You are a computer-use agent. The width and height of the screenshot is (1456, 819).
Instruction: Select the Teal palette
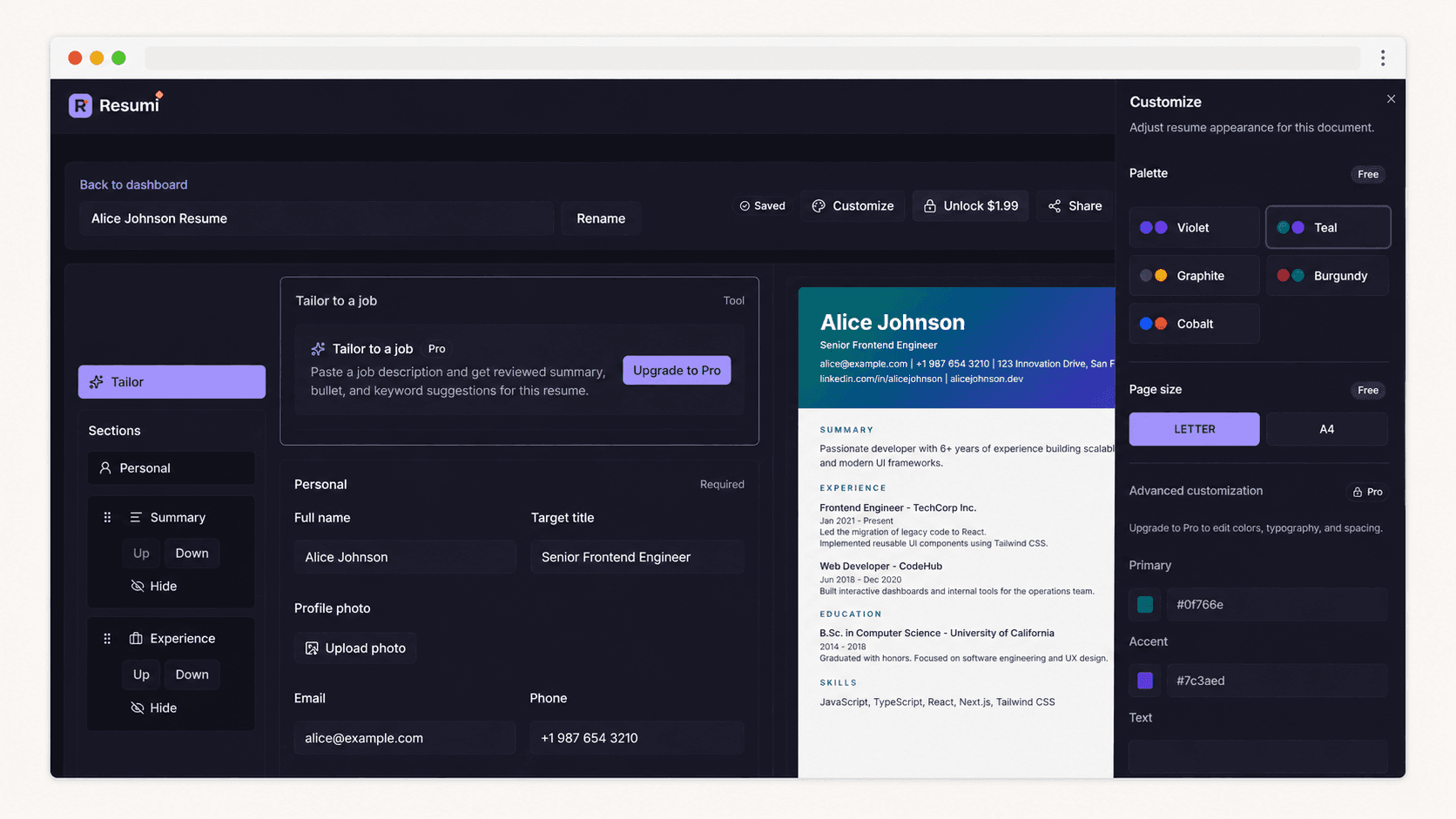pos(1328,228)
